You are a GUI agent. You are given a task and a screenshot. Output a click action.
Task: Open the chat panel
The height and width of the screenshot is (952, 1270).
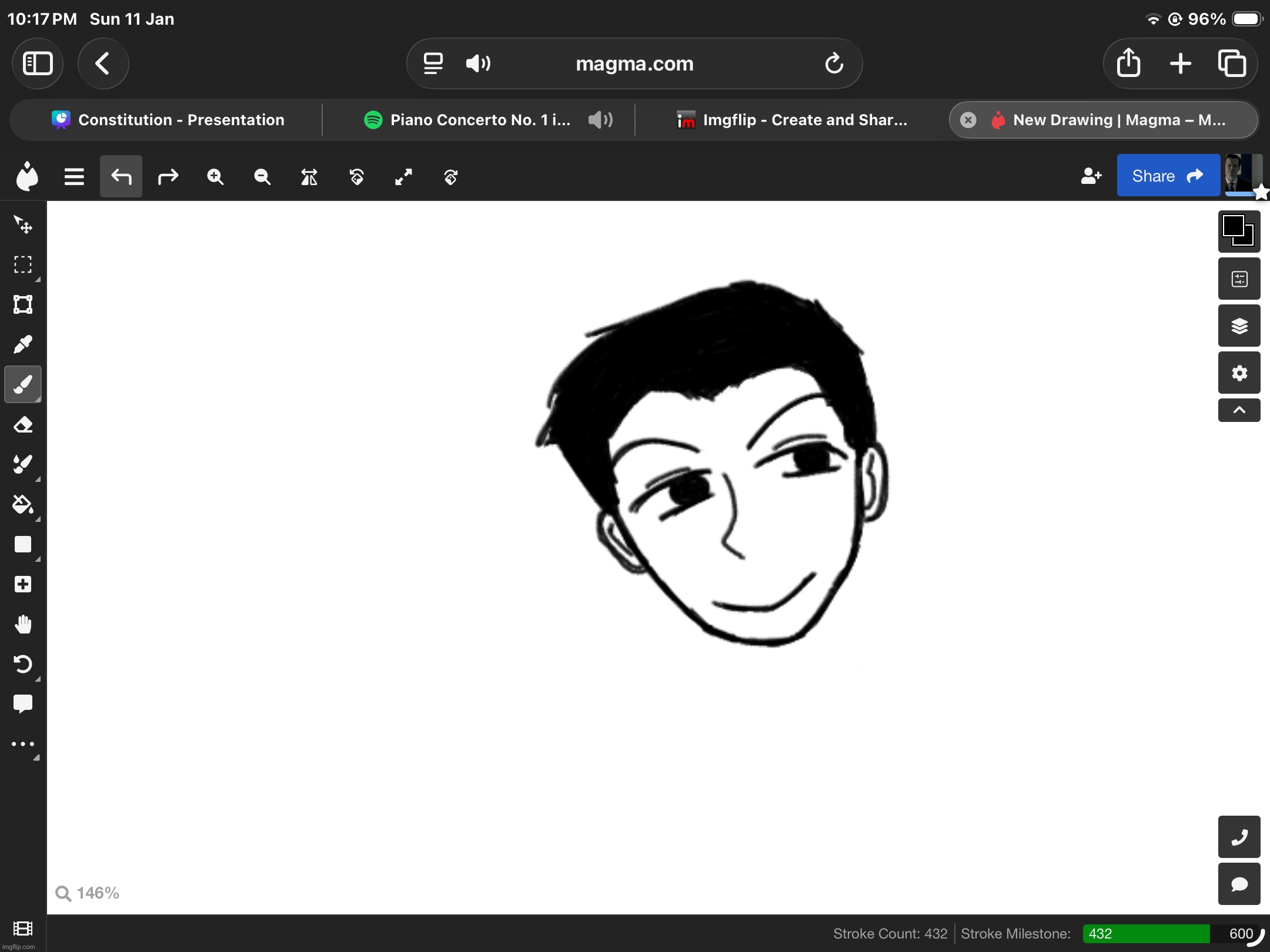(1239, 883)
